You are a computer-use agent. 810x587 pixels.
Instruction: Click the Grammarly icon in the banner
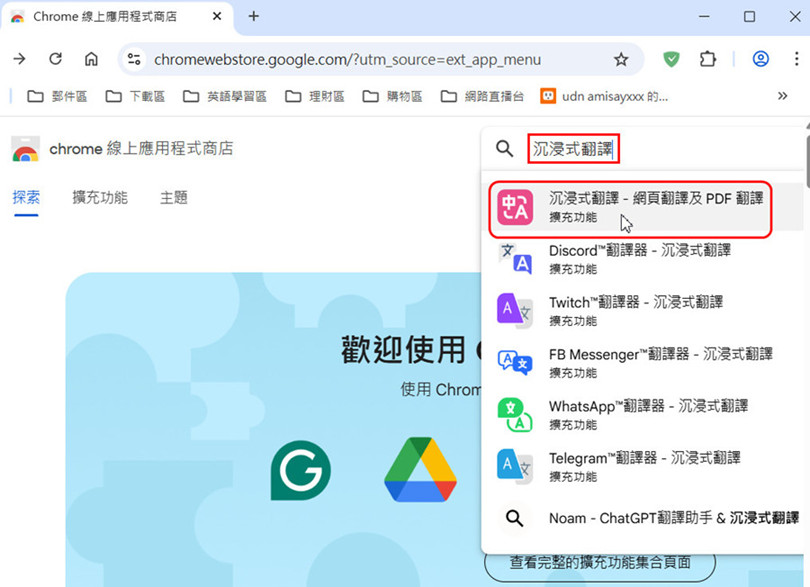[301, 470]
